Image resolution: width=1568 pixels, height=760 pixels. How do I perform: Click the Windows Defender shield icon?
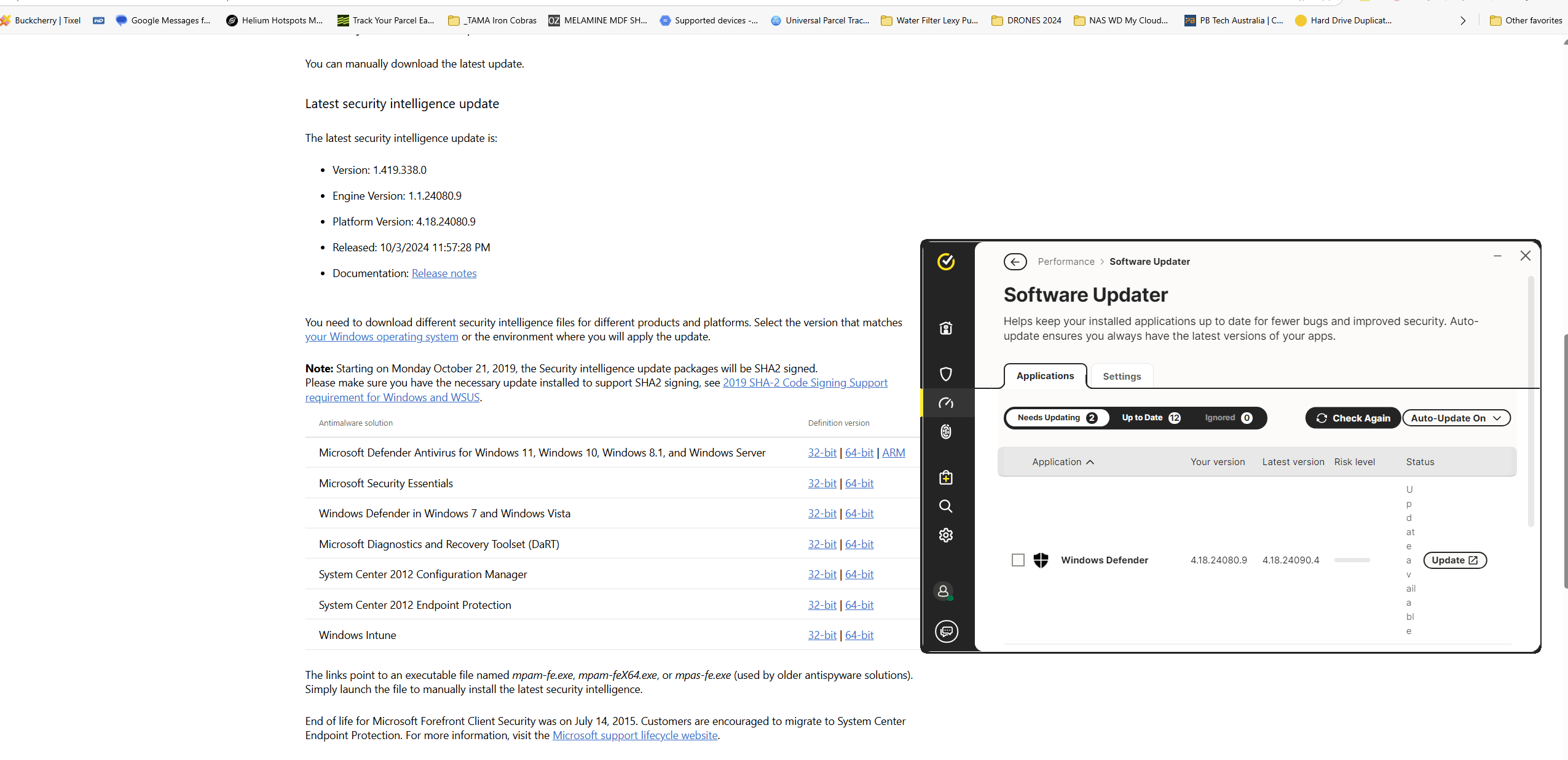(x=1041, y=560)
